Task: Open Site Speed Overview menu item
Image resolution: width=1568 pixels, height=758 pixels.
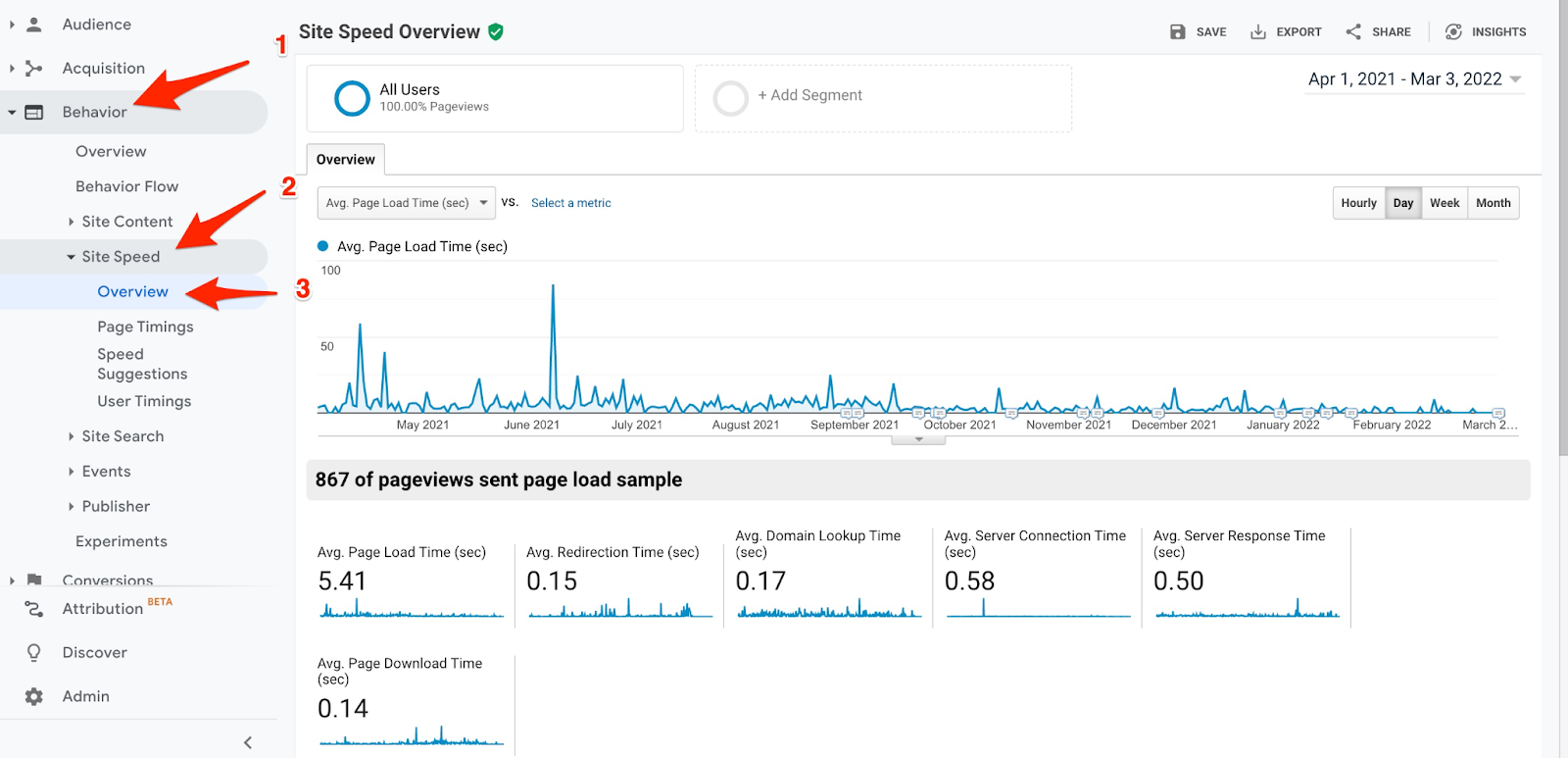Action: [x=132, y=291]
